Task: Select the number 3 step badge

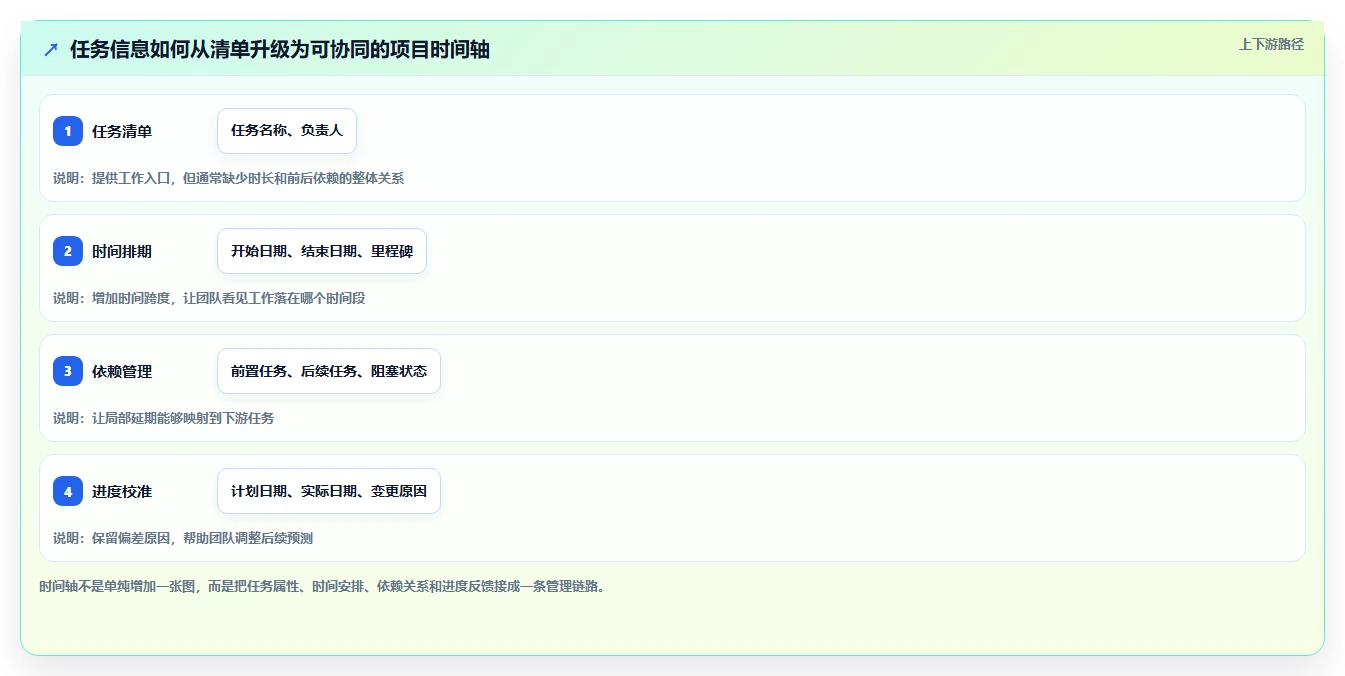Action: [x=68, y=371]
